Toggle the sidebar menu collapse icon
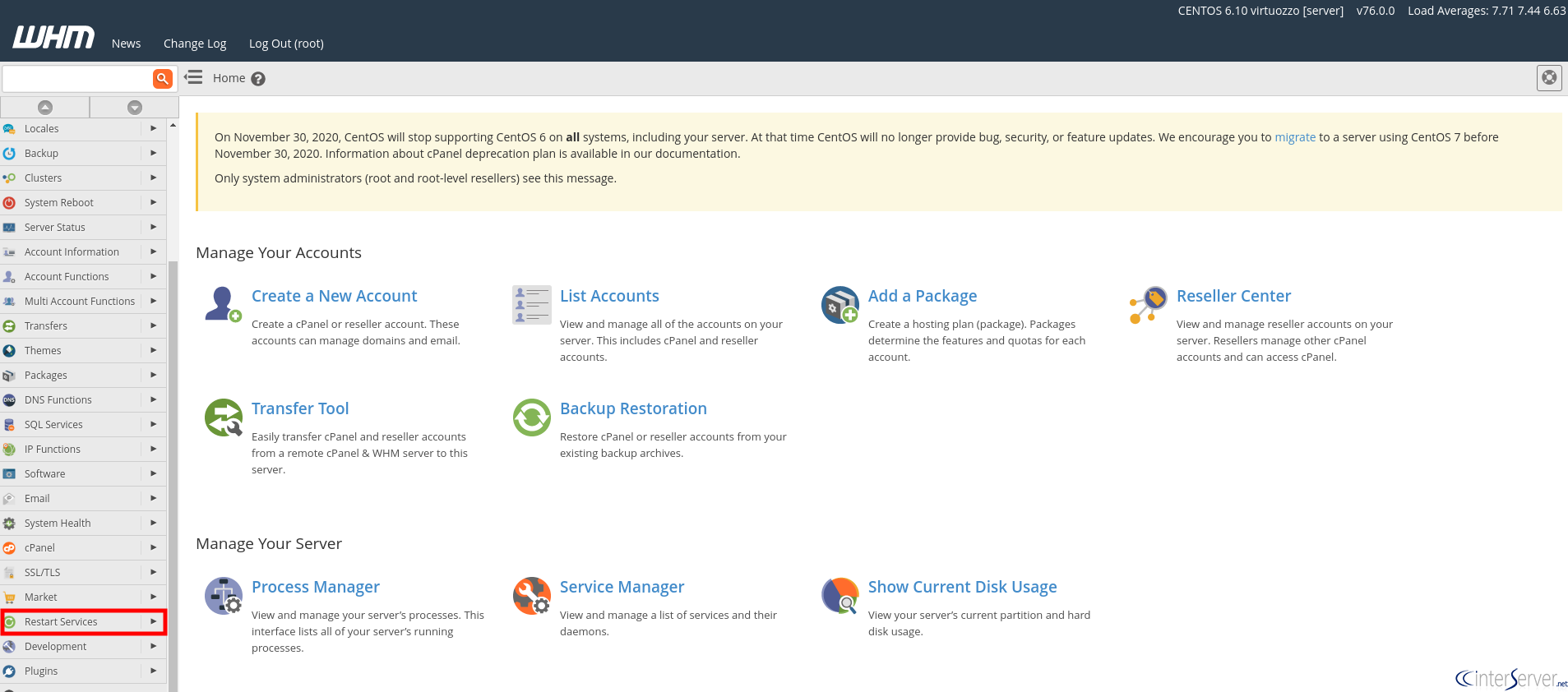Viewport: 1568px width, 692px height. 193,77
